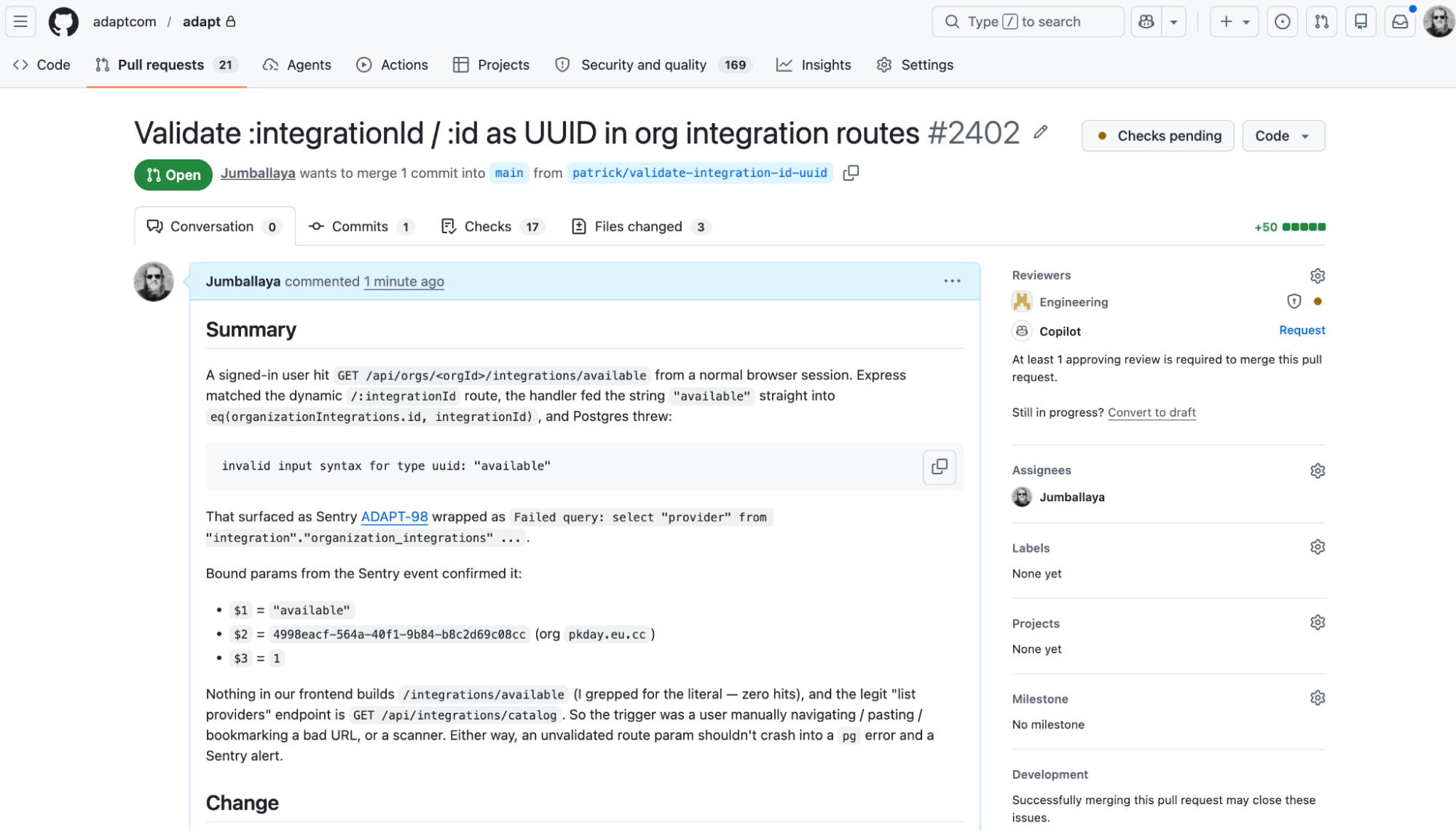The width and height of the screenshot is (1456, 832).
Task: Open the Insights tab
Action: [814, 65]
